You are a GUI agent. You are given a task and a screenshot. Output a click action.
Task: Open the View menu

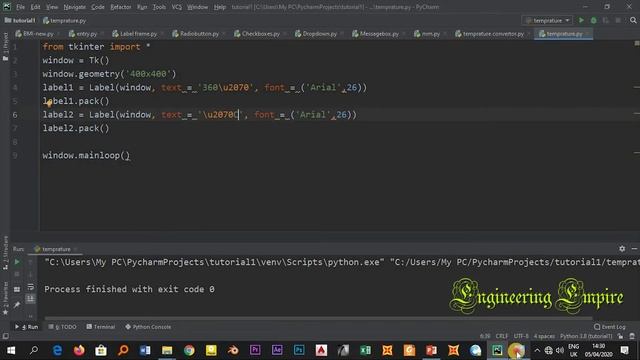pyautogui.click(x=52, y=7)
